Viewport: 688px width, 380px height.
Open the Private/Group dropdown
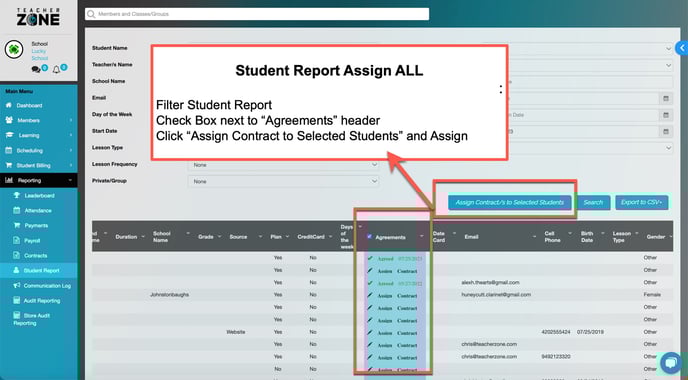click(x=283, y=181)
